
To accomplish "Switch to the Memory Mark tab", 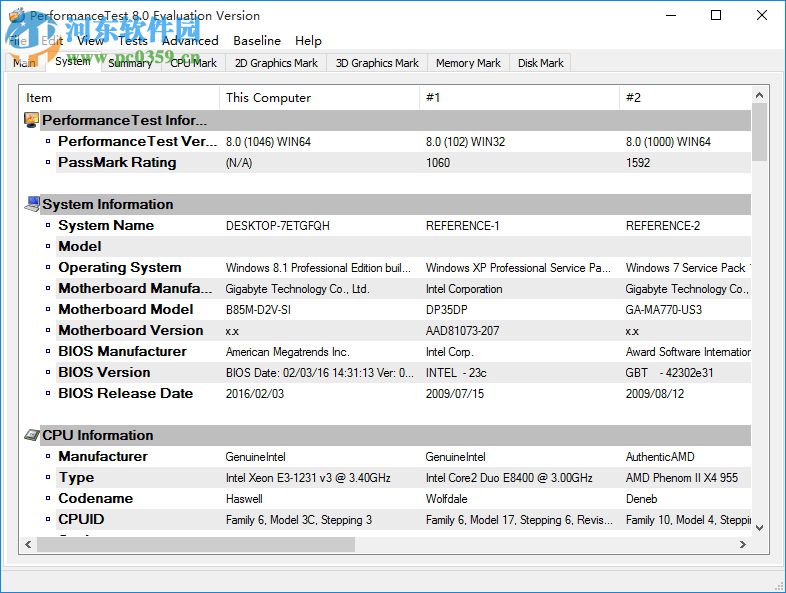I will [x=468, y=63].
